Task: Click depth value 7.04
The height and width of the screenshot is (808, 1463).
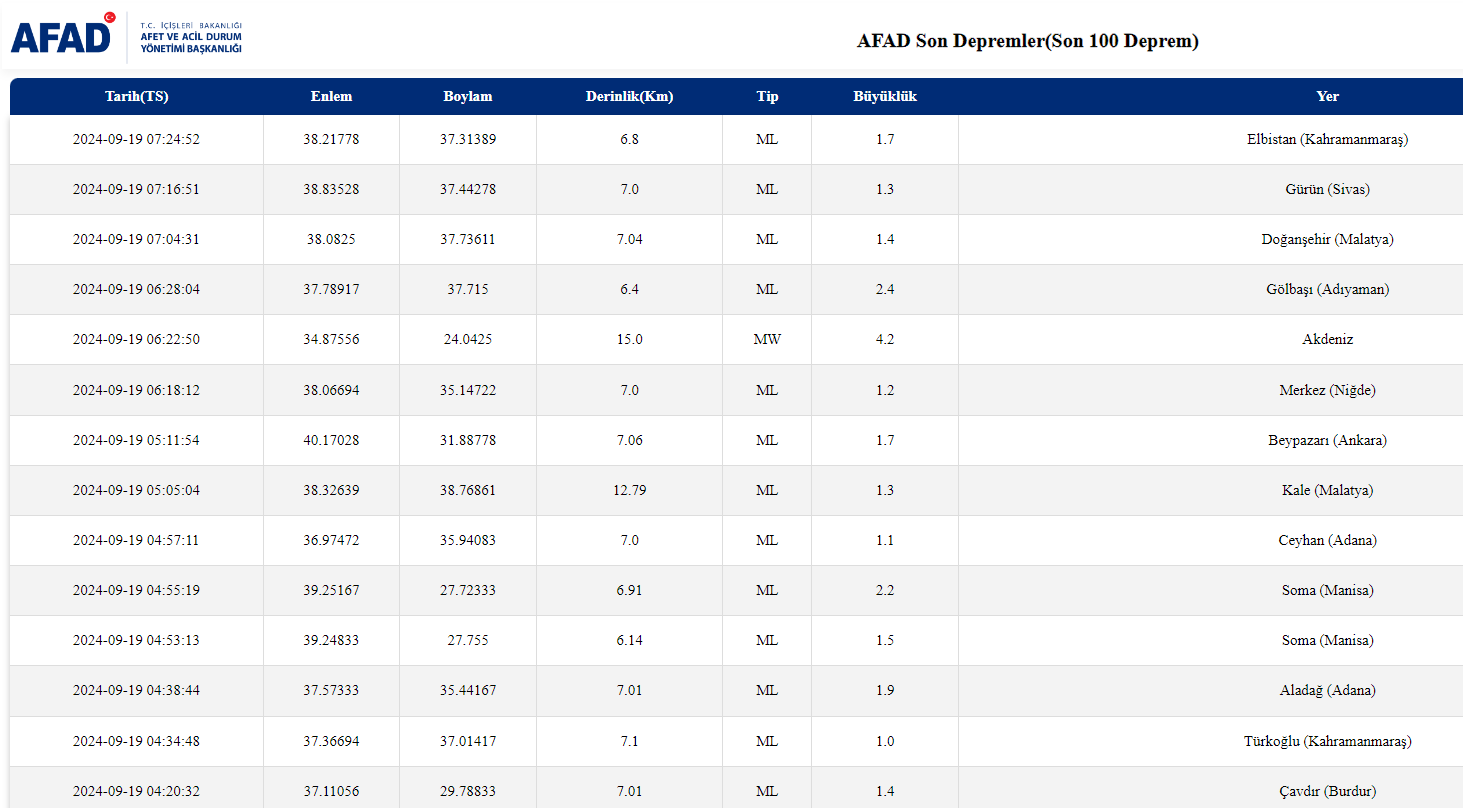Action: (629, 240)
